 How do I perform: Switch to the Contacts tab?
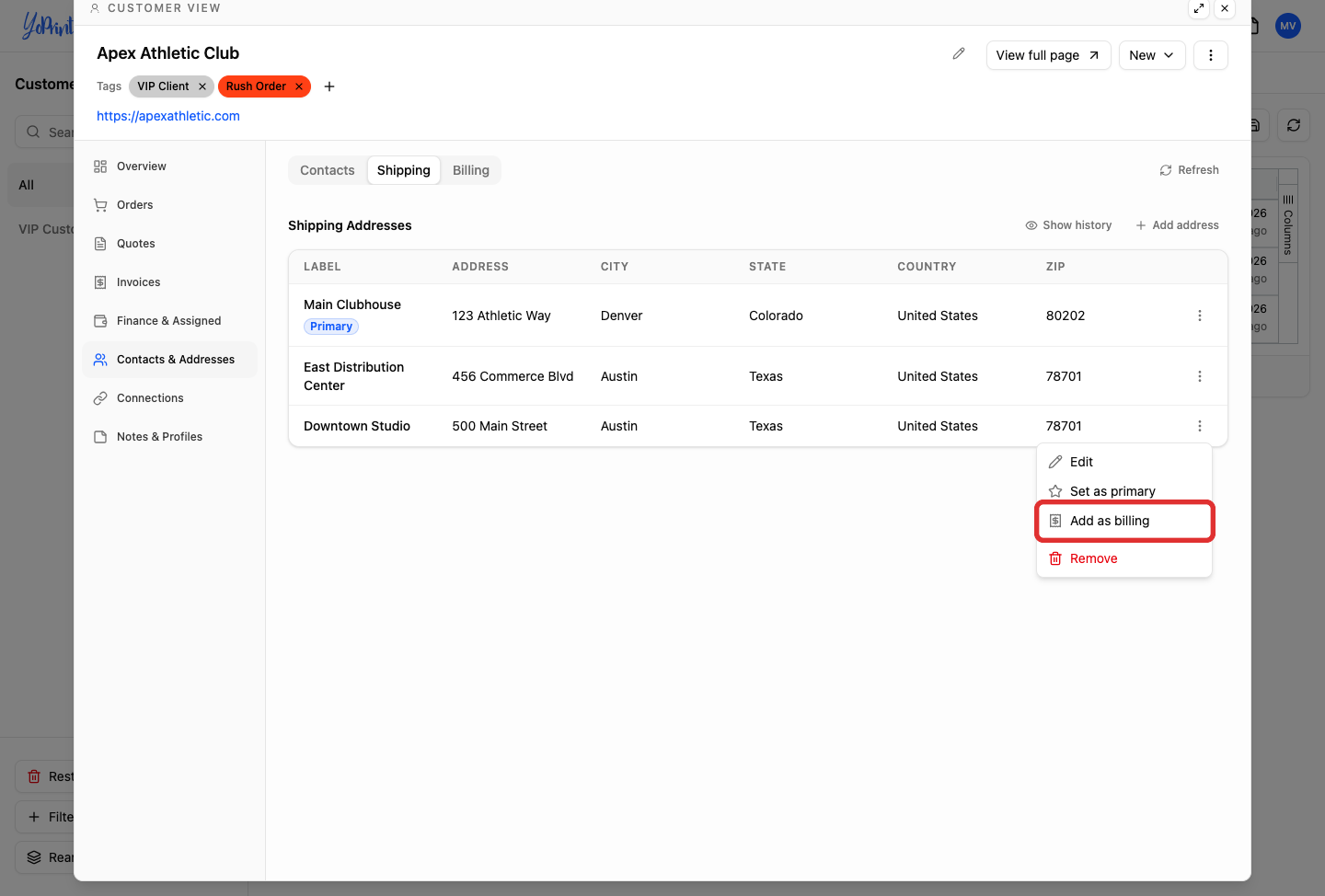tap(328, 170)
